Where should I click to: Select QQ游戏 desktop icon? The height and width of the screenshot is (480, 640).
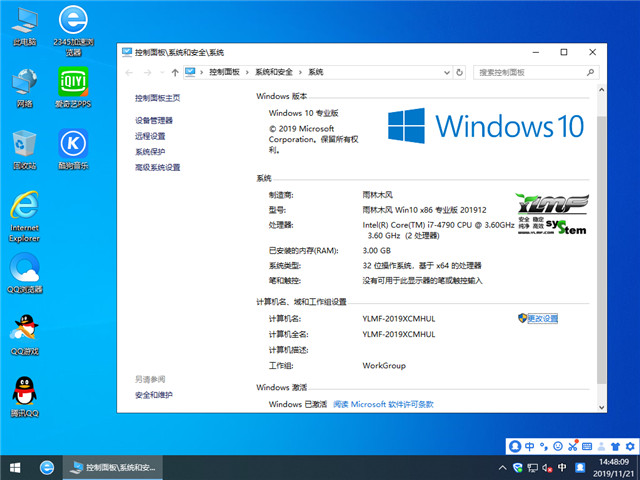click(25, 335)
